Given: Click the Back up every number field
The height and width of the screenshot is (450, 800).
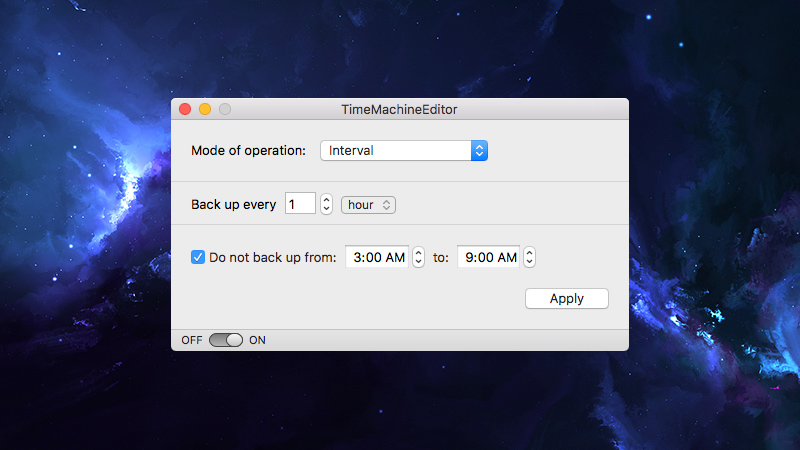Looking at the screenshot, I should [300, 204].
